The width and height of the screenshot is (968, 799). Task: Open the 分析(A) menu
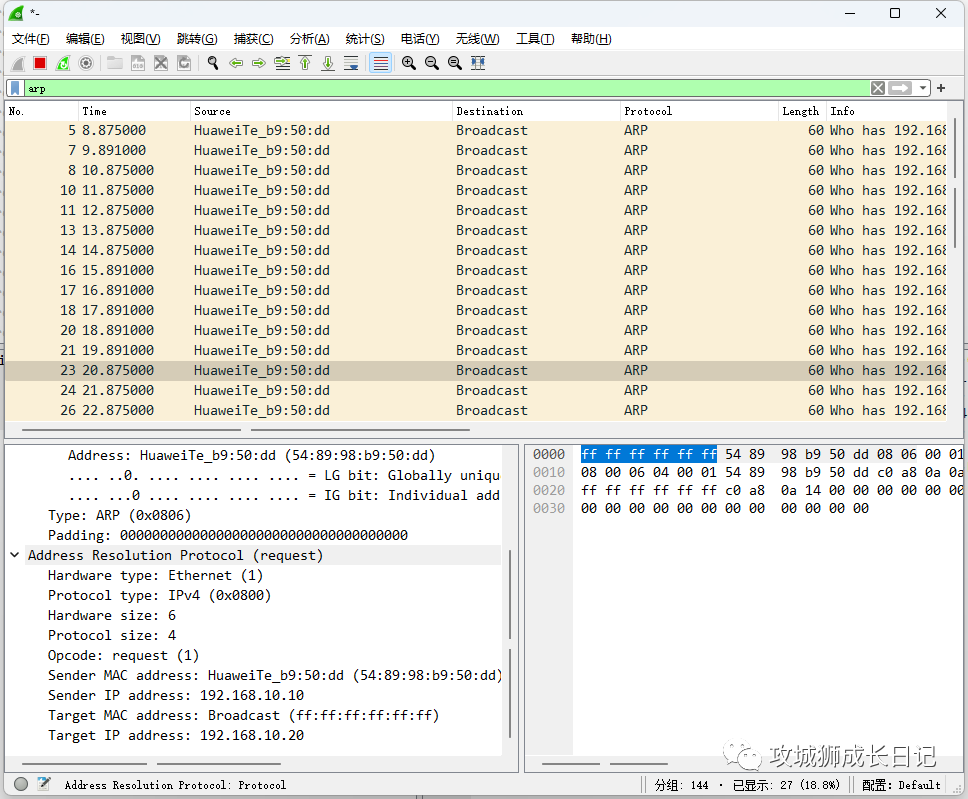309,39
